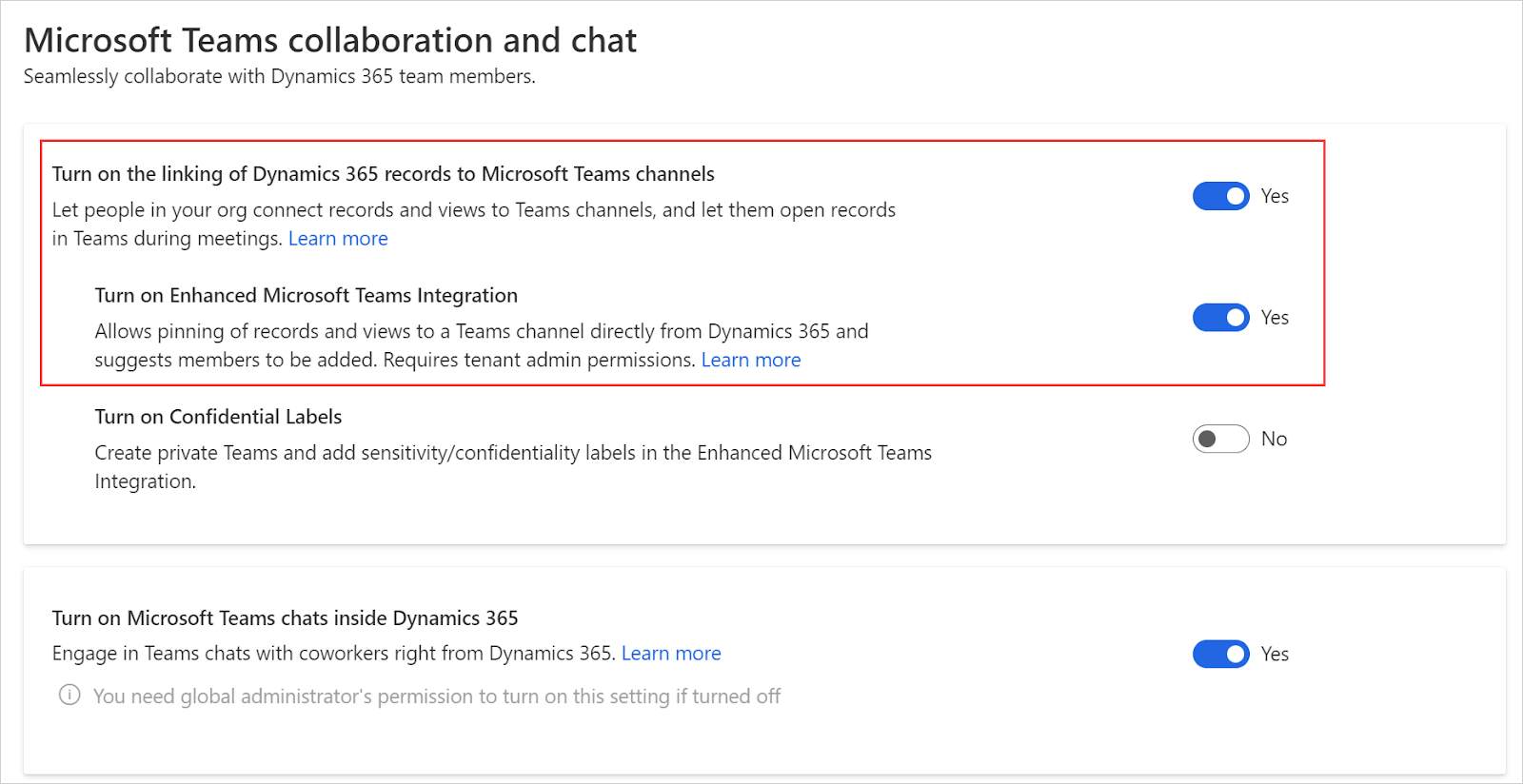The image size is (1523, 784).
Task: Enable the Confidential Labels toggle
Action: (1220, 439)
